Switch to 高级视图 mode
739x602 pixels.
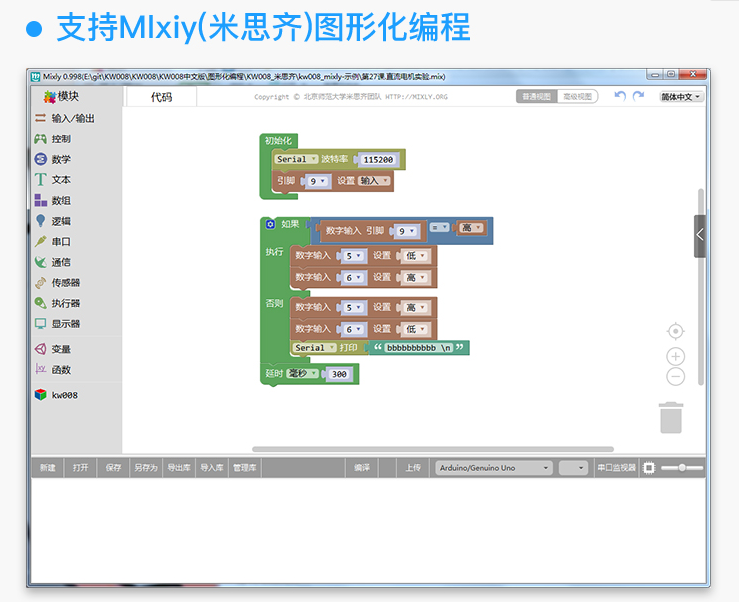(x=577, y=97)
